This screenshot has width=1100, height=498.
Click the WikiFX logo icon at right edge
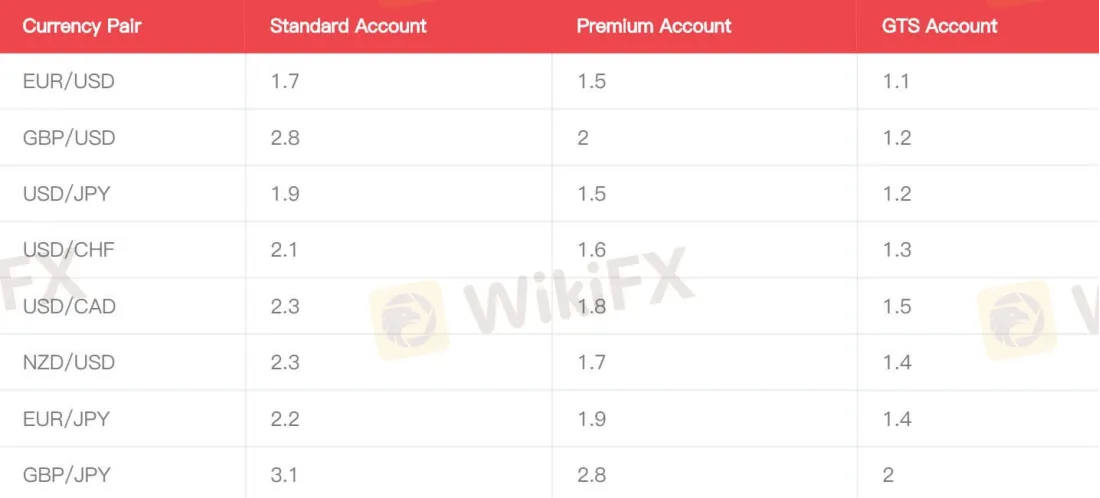pos(1017,321)
